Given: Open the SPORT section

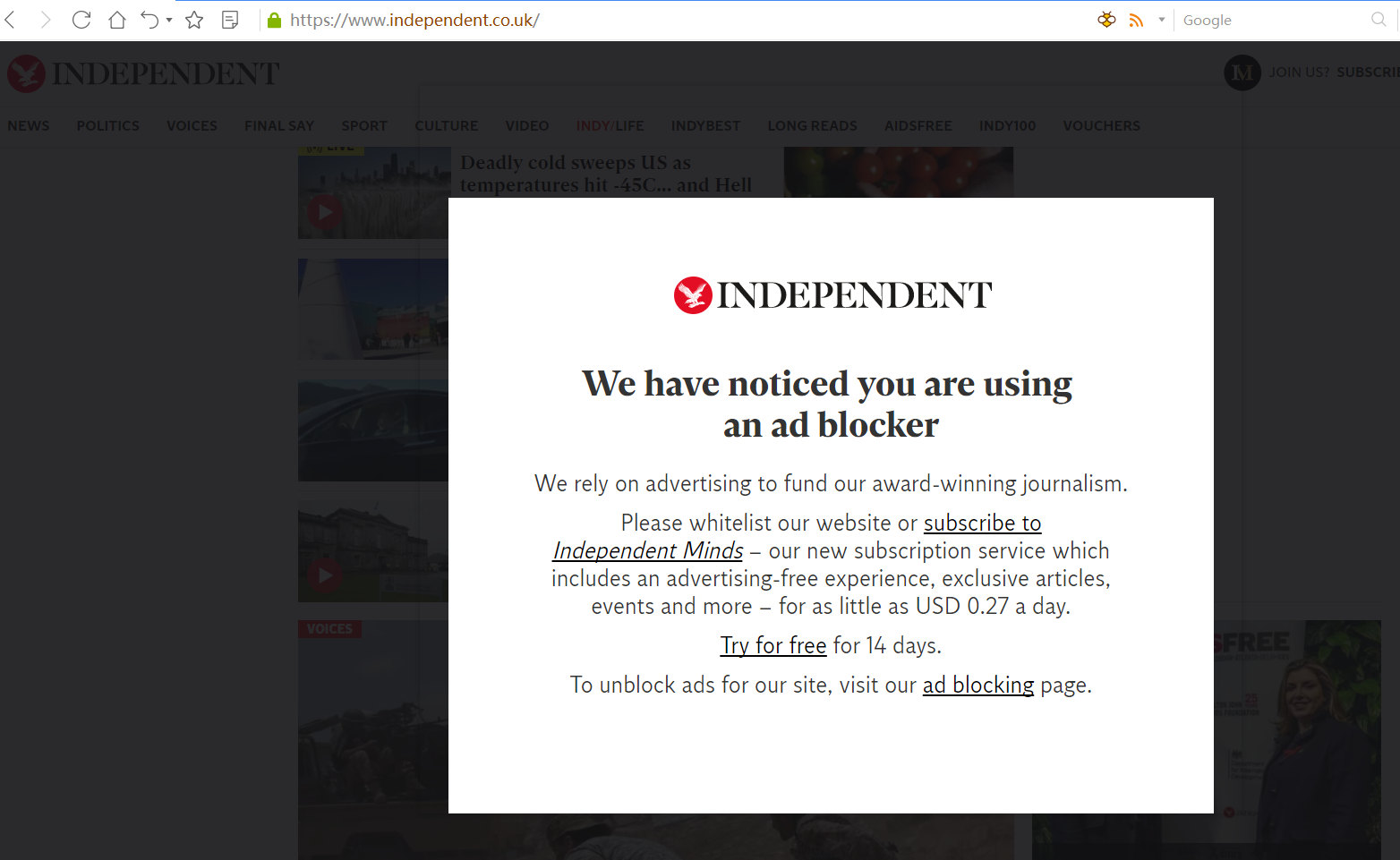Looking at the screenshot, I should pyautogui.click(x=364, y=126).
